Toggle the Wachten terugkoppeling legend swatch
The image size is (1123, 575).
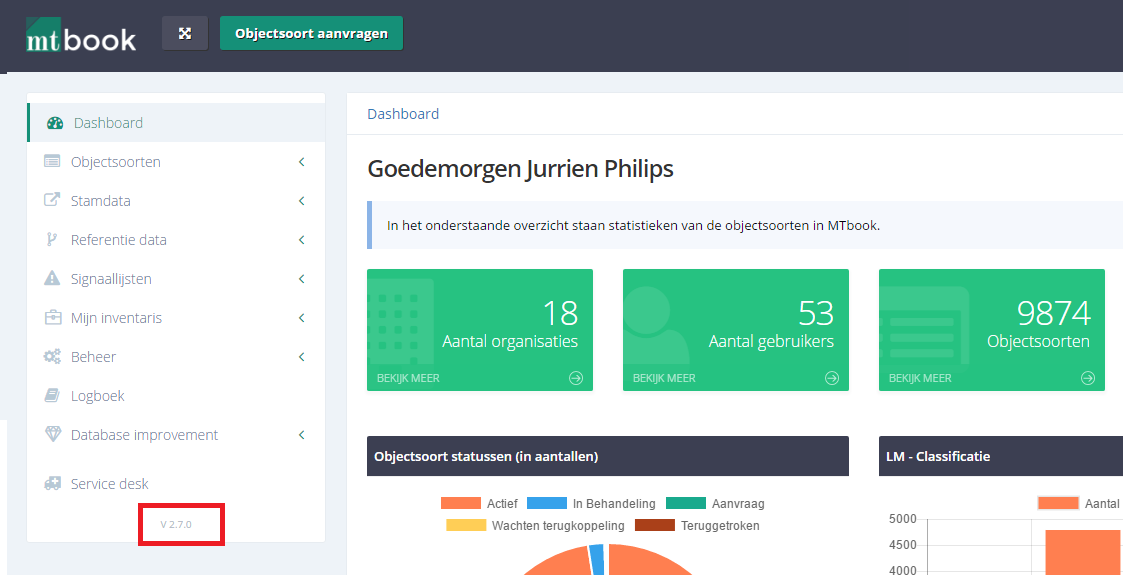464,525
